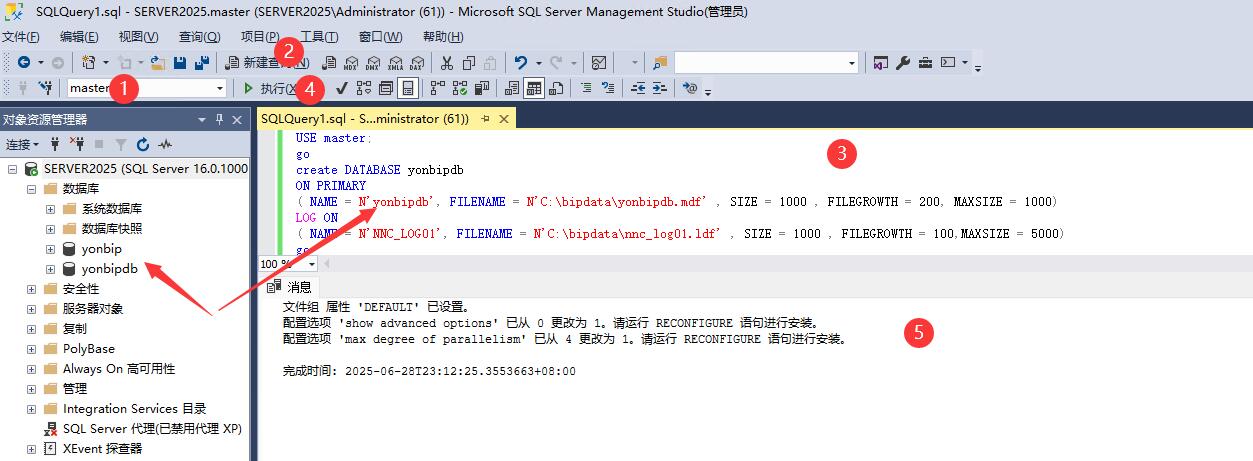Click the Find in Files icon

point(661,62)
